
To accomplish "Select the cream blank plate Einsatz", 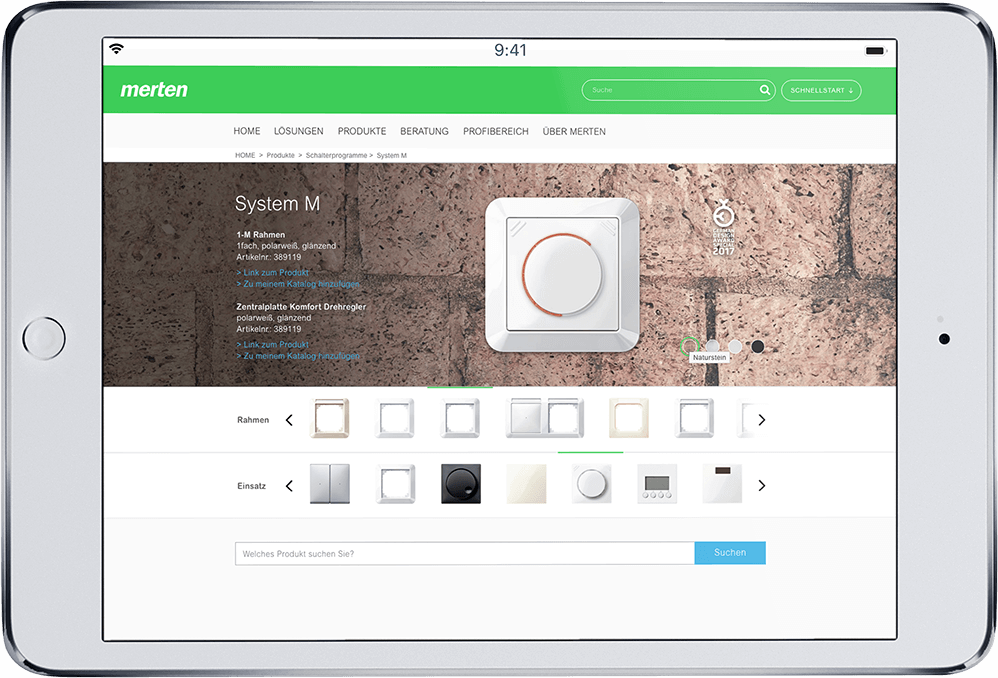I will tap(526, 484).
